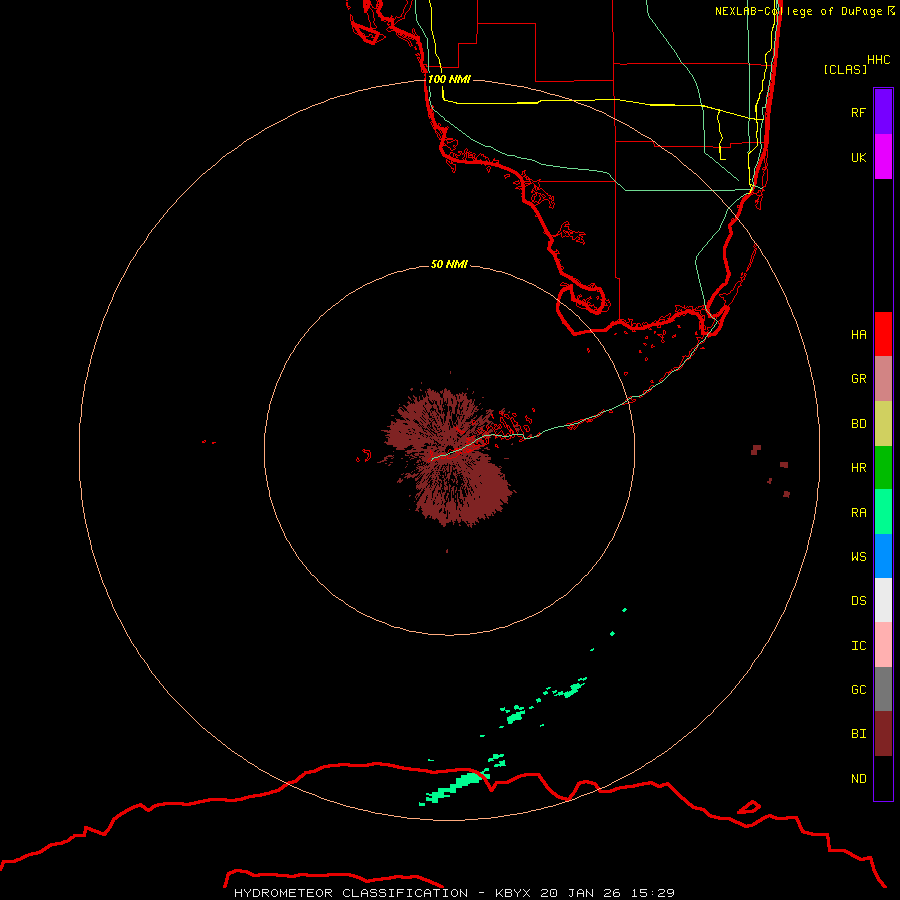This screenshot has height=900, width=900.
Task: Click the ND black legend swatch
Action: pos(883,778)
